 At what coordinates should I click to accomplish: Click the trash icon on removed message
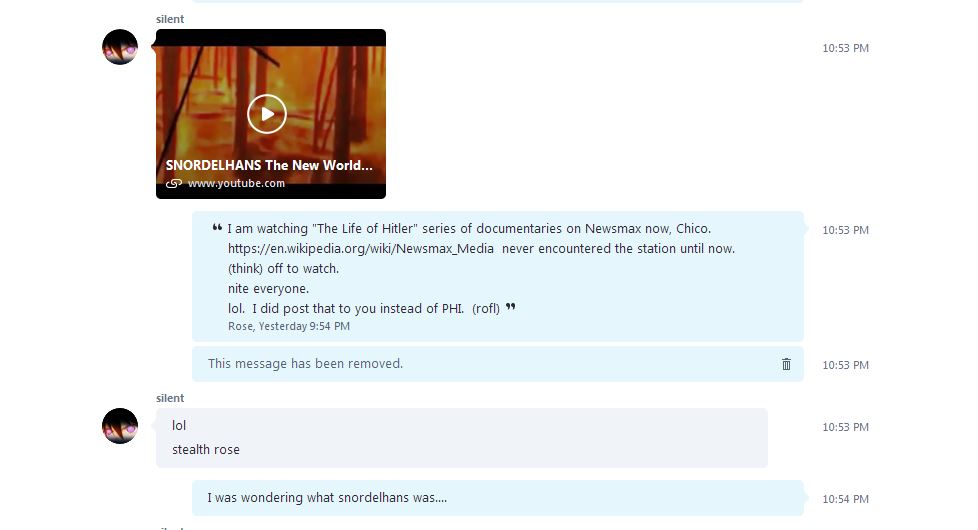[x=786, y=364]
